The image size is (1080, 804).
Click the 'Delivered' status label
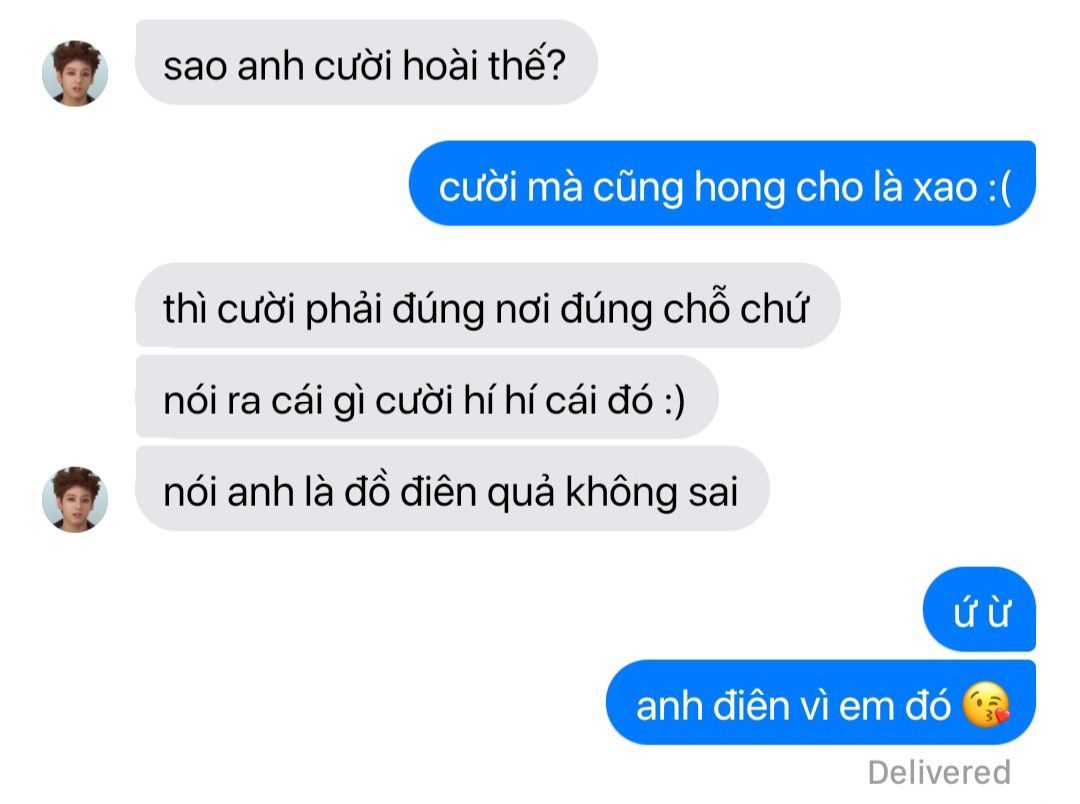[939, 772]
